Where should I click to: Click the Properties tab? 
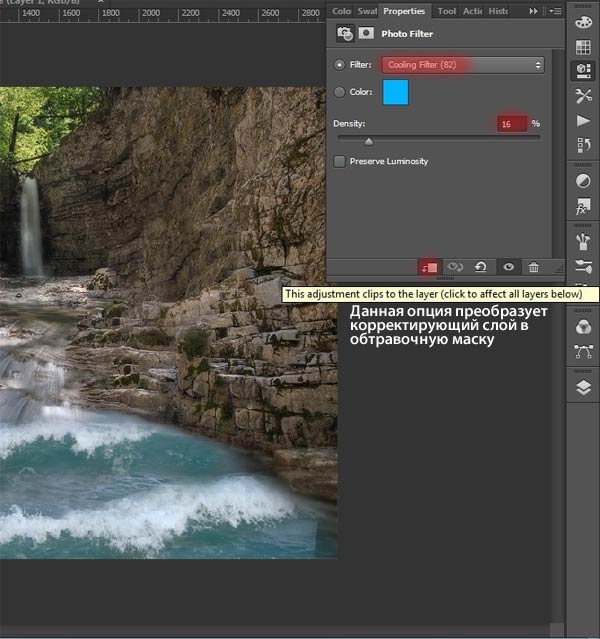pos(404,11)
